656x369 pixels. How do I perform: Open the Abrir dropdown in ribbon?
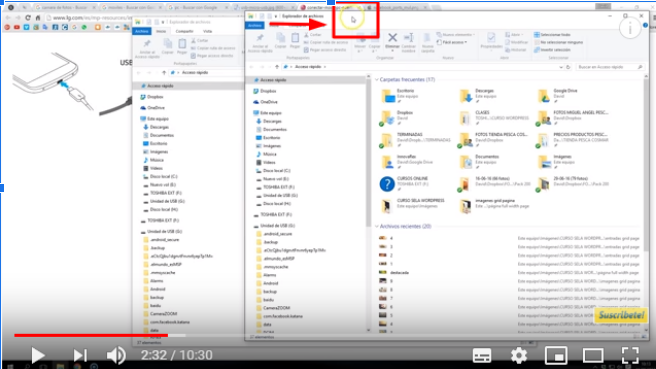(x=513, y=35)
